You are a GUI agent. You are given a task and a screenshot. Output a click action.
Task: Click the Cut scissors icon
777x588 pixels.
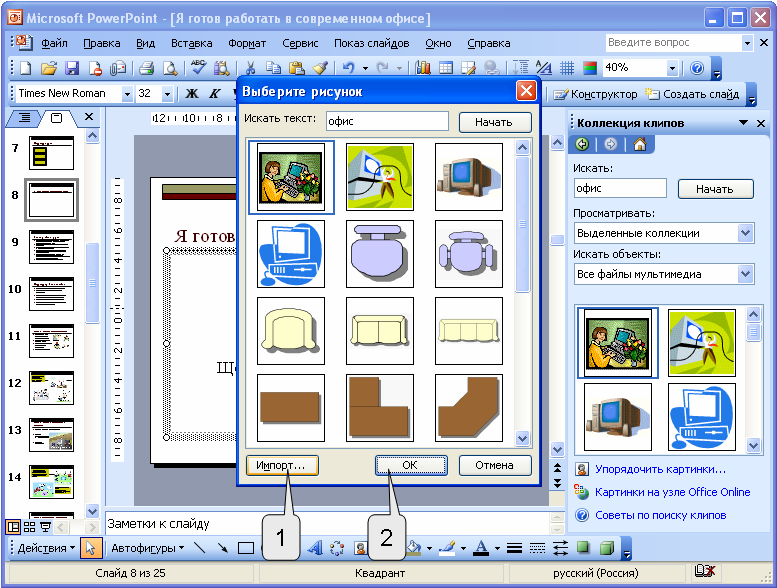click(251, 68)
